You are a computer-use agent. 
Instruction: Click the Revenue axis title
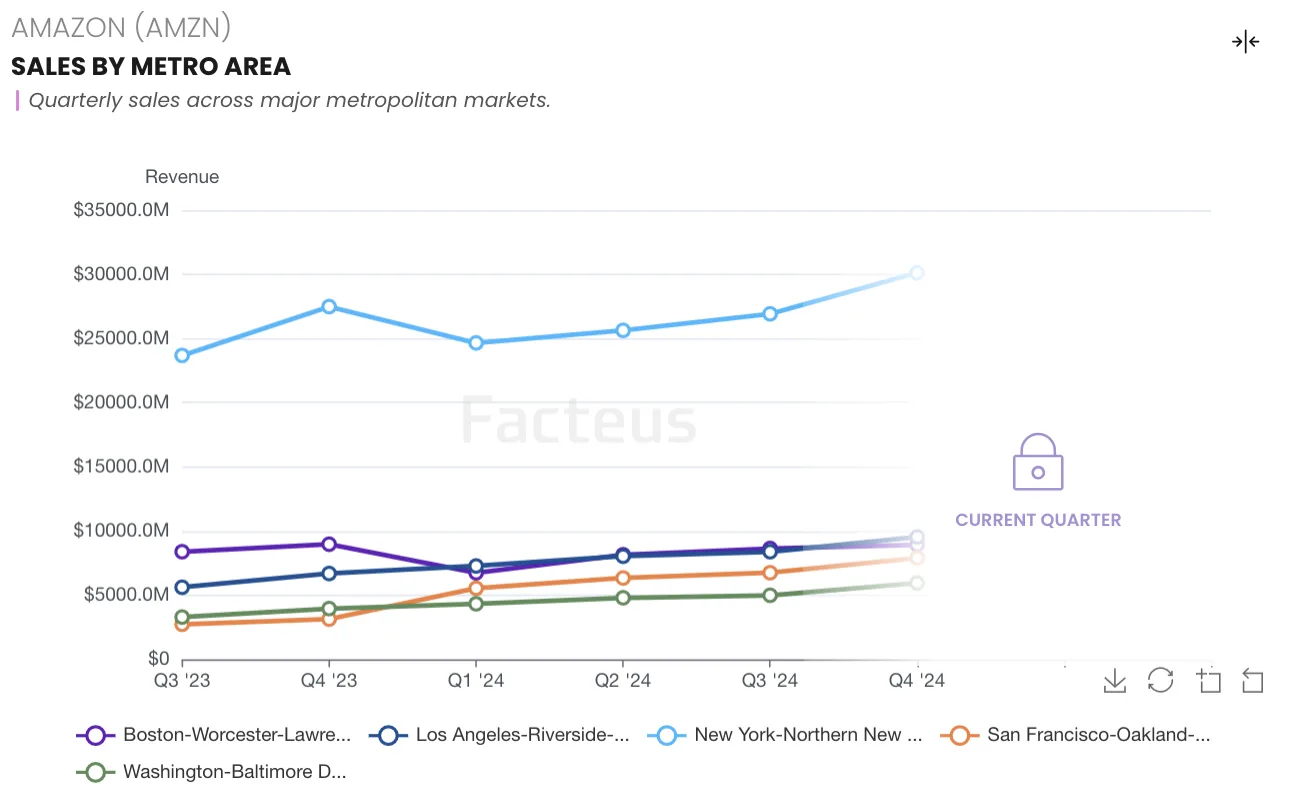(182, 176)
